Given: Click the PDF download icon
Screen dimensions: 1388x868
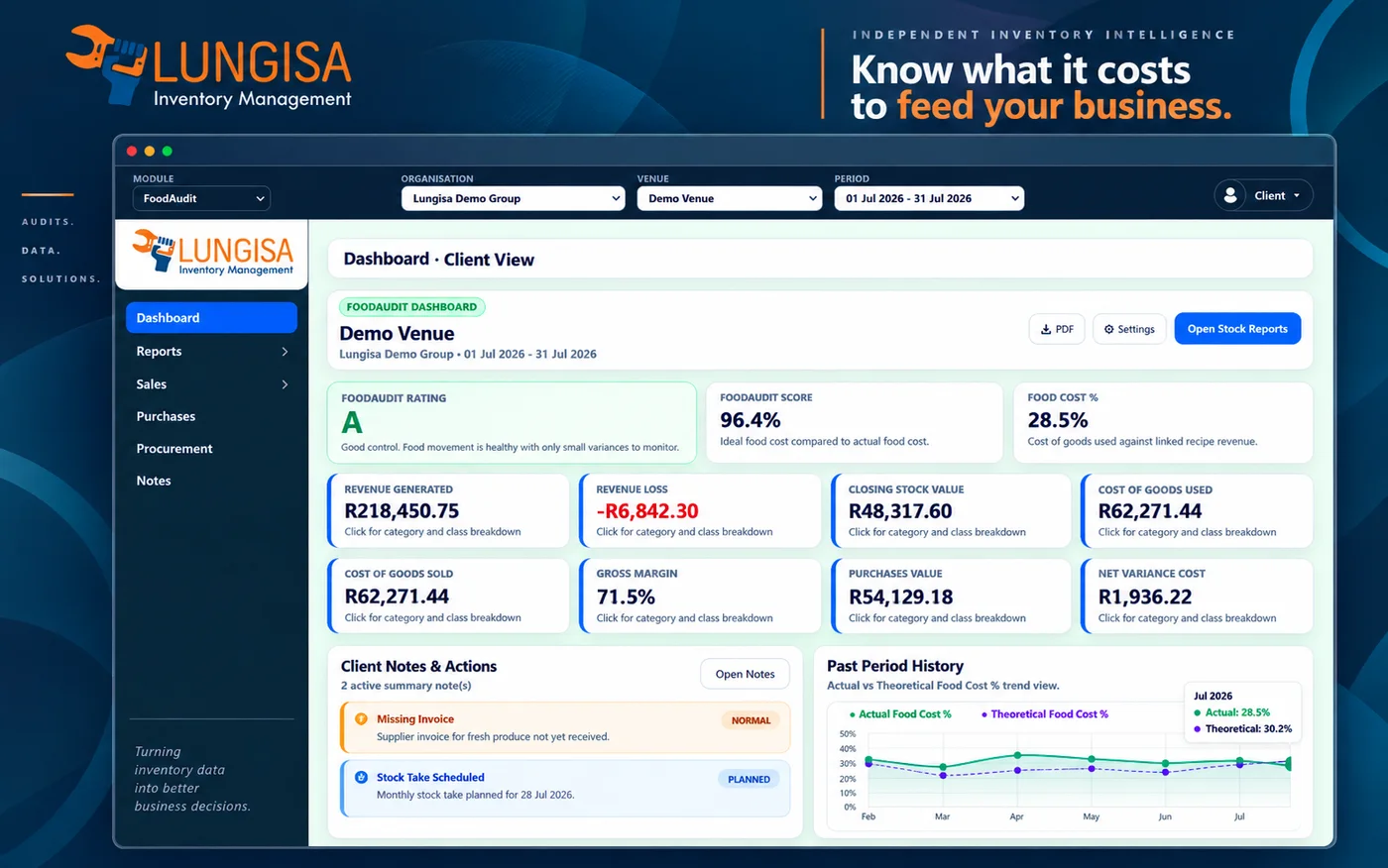Looking at the screenshot, I should pos(1046,329).
